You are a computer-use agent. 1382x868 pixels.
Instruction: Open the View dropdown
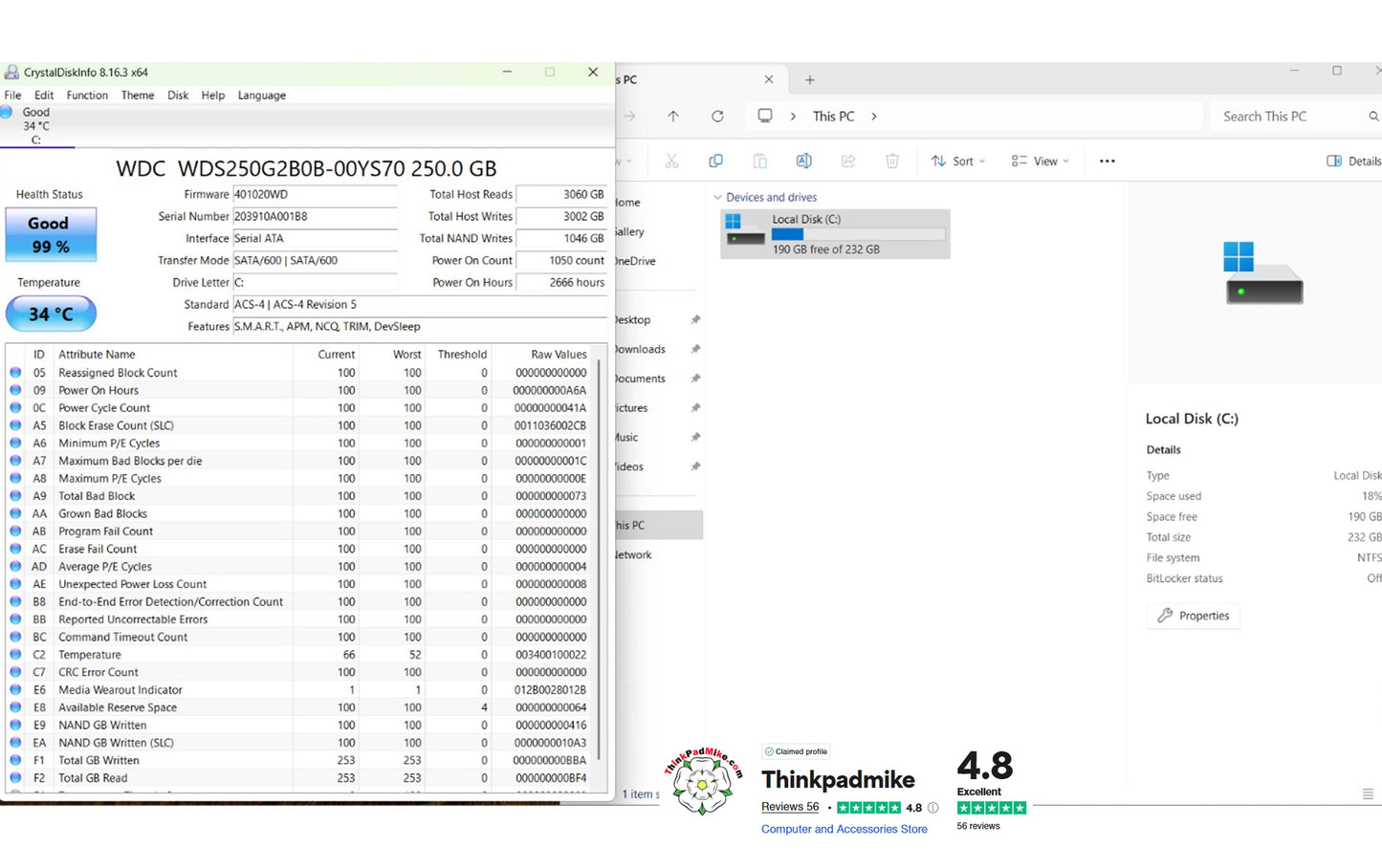1041,162
